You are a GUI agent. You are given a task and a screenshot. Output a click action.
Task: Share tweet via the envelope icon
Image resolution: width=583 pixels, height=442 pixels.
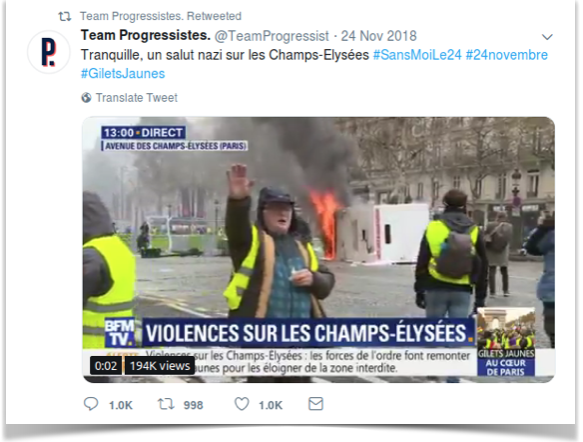coord(316,404)
